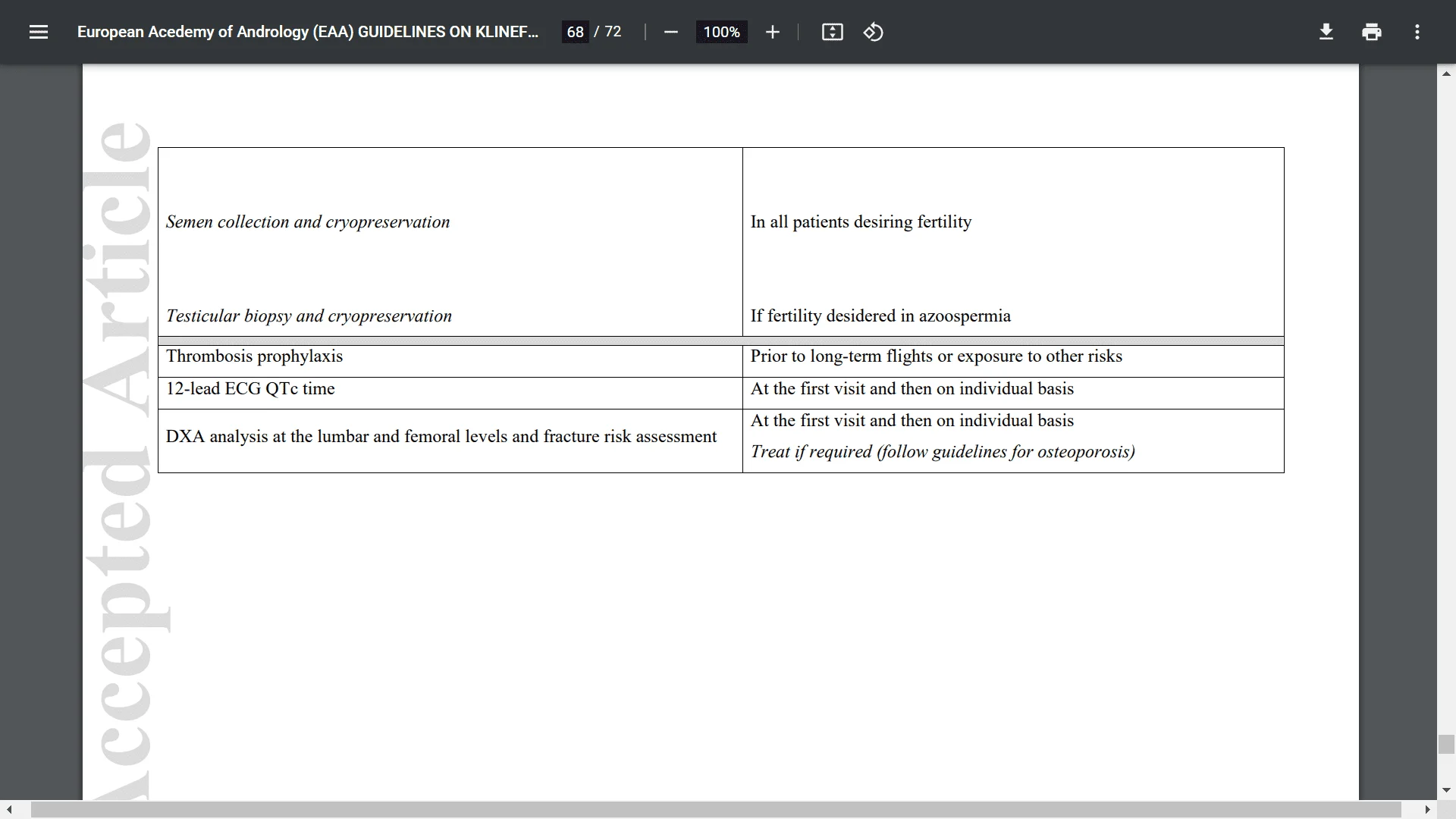This screenshot has width=1456, height=819.
Task: Click 'Semen collection and cryopreservation' cell
Action: coord(308,222)
